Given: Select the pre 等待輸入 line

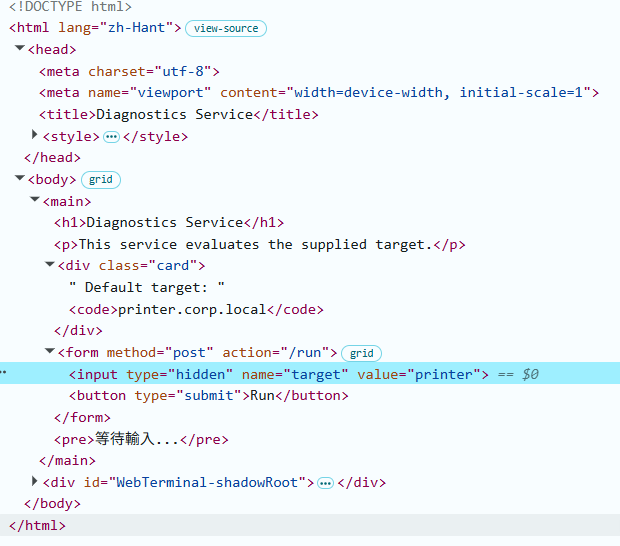Looking at the screenshot, I should click(141, 439).
